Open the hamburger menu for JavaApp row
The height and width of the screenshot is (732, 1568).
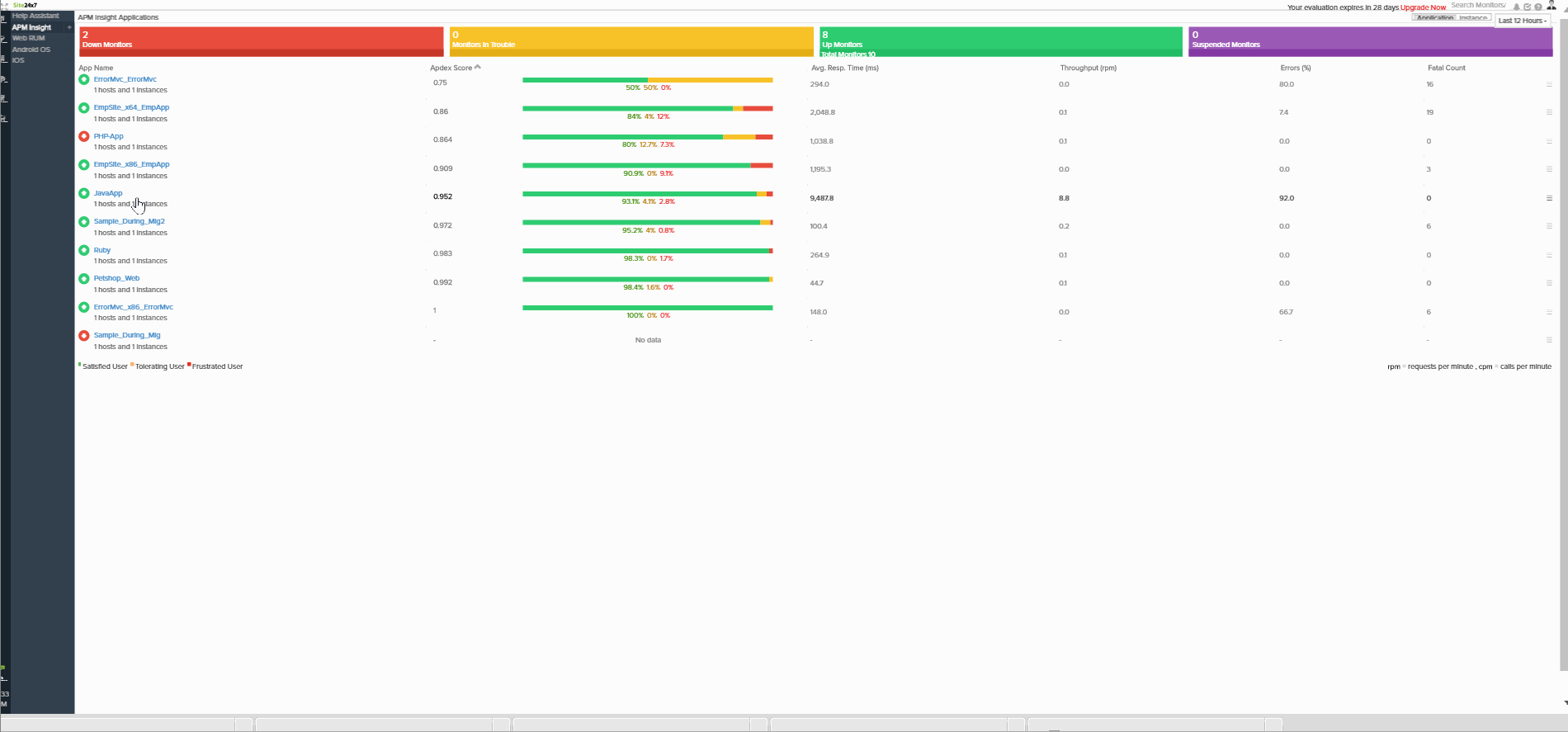(x=1549, y=198)
